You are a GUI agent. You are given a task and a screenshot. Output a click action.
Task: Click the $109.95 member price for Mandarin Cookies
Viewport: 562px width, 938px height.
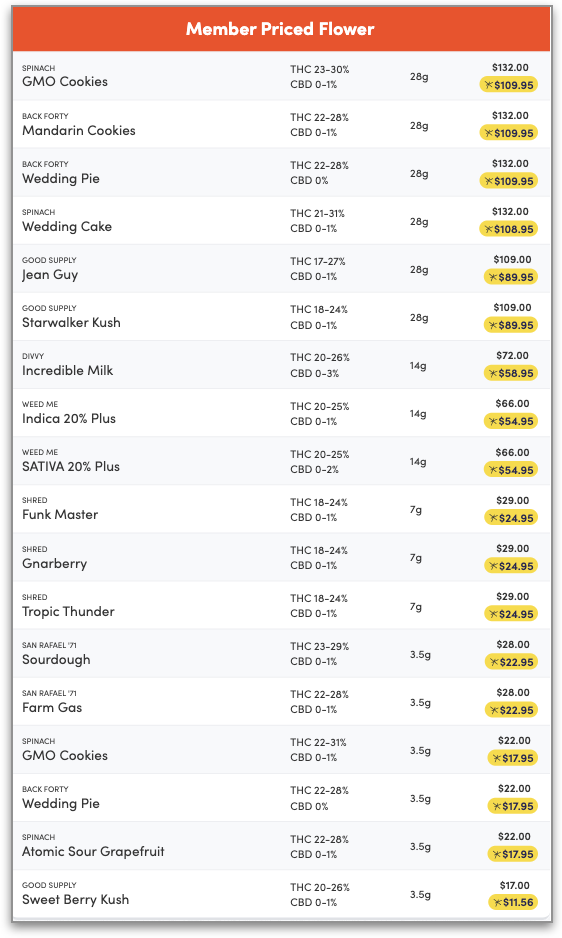[509, 133]
